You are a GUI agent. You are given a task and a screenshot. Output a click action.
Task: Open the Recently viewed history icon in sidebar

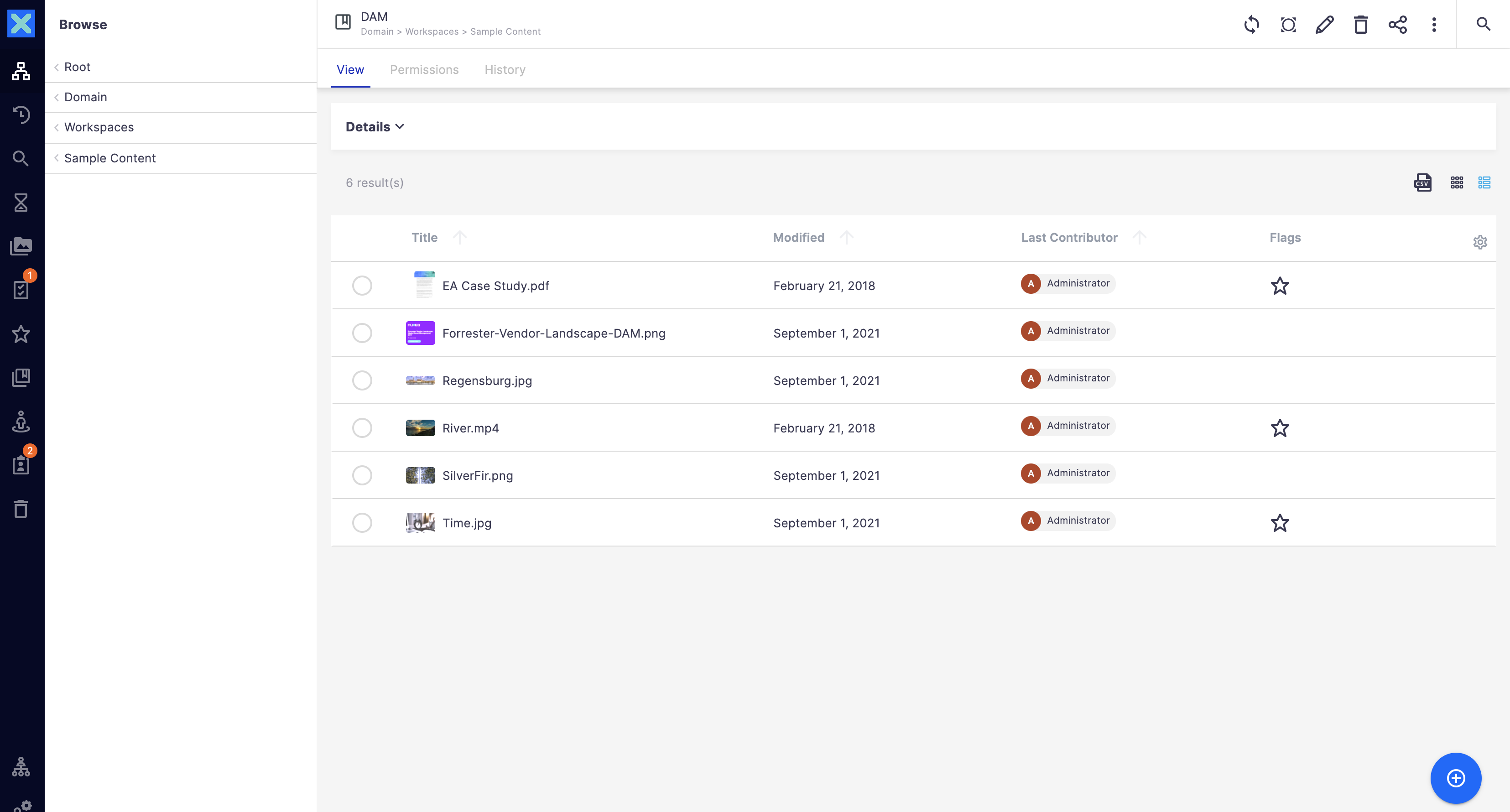tap(21, 115)
